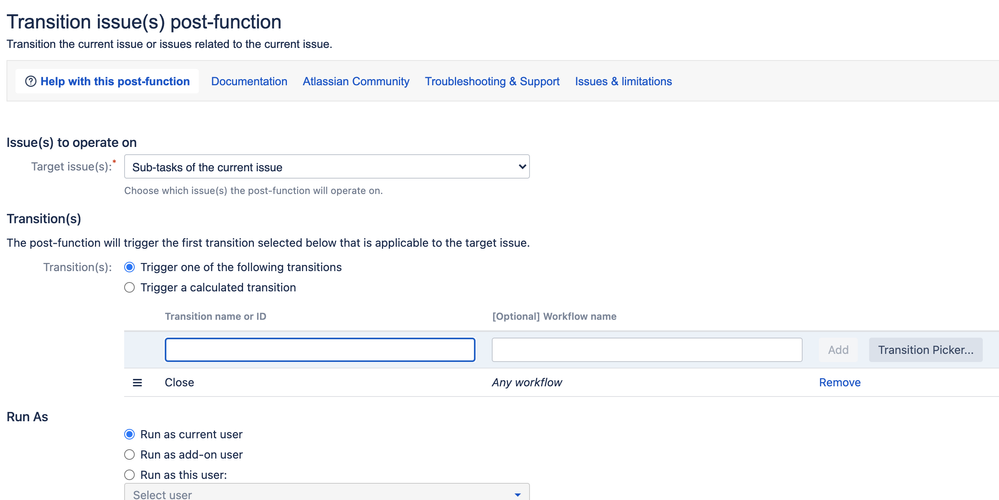Open Troubleshooting & Support link
This screenshot has width=999, height=500.
pos(492,82)
